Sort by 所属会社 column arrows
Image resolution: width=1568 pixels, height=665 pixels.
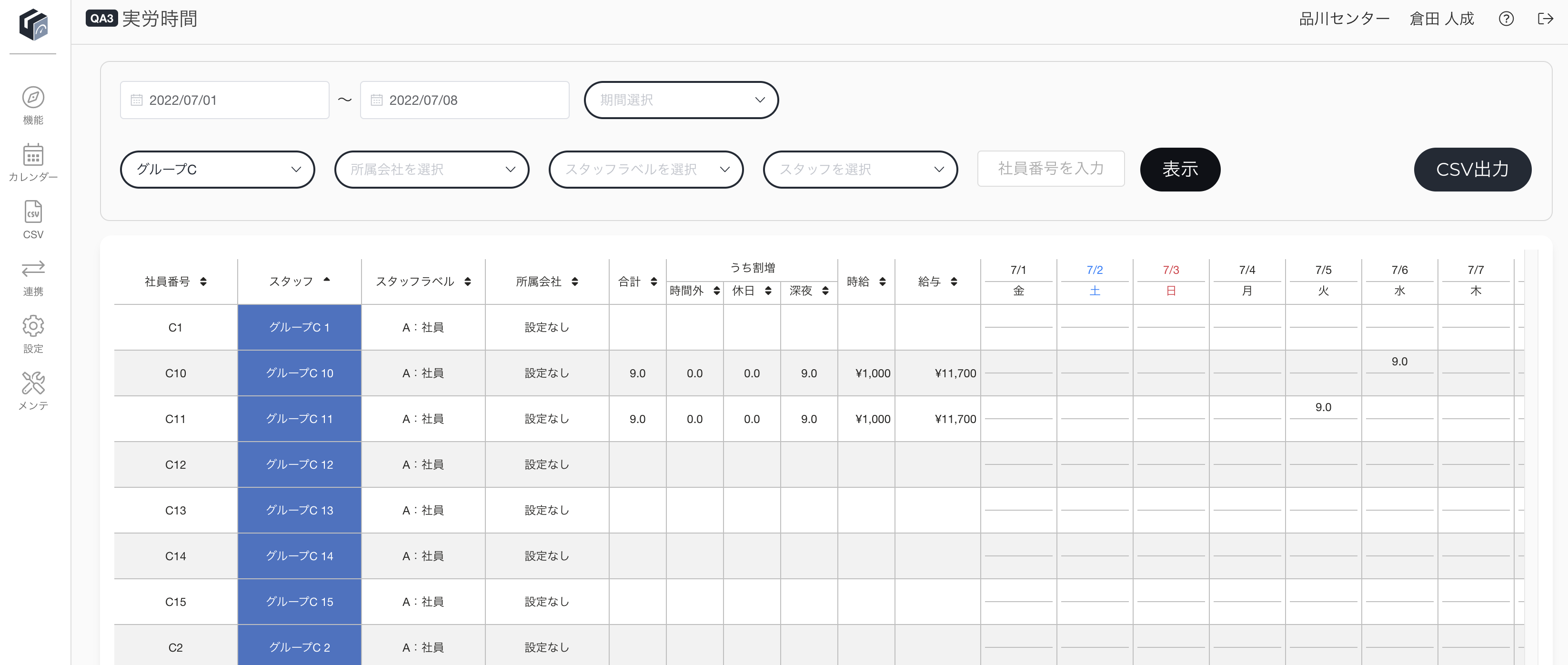[574, 282]
